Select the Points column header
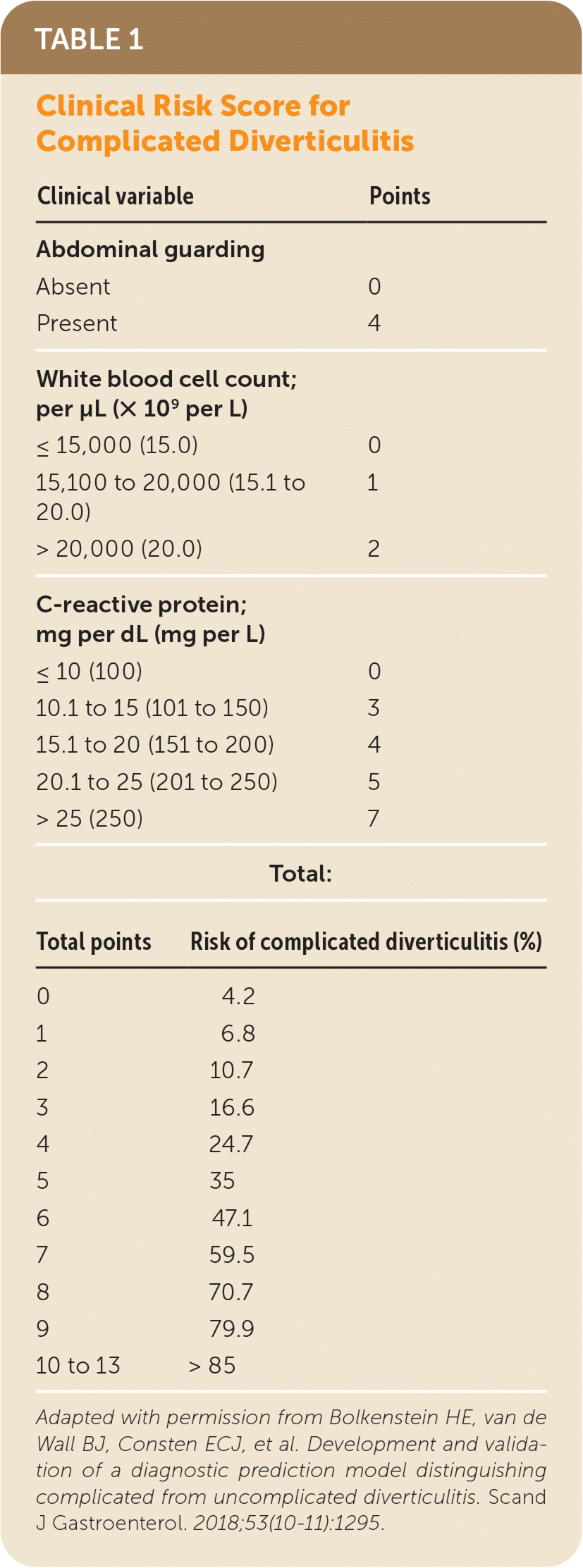Image resolution: width=583 pixels, height=1568 pixels. coord(400,196)
